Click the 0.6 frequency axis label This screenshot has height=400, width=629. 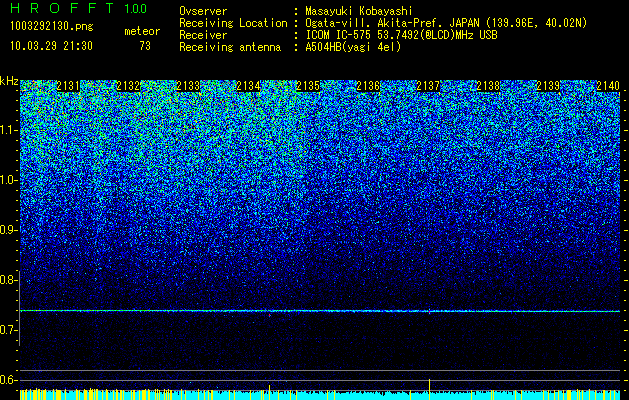pyautogui.click(x=8, y=380)
